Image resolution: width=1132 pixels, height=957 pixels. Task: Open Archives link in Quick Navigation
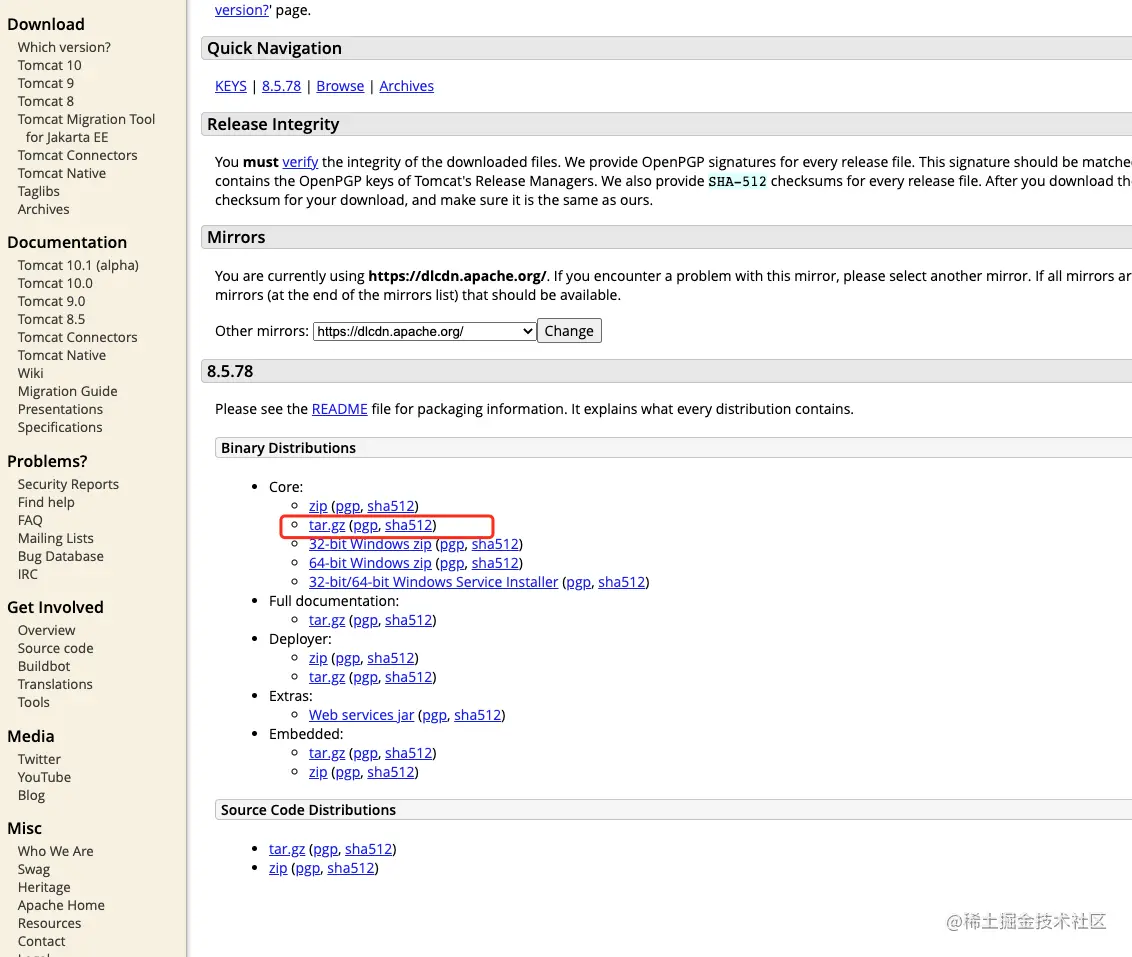pos(406,86)
